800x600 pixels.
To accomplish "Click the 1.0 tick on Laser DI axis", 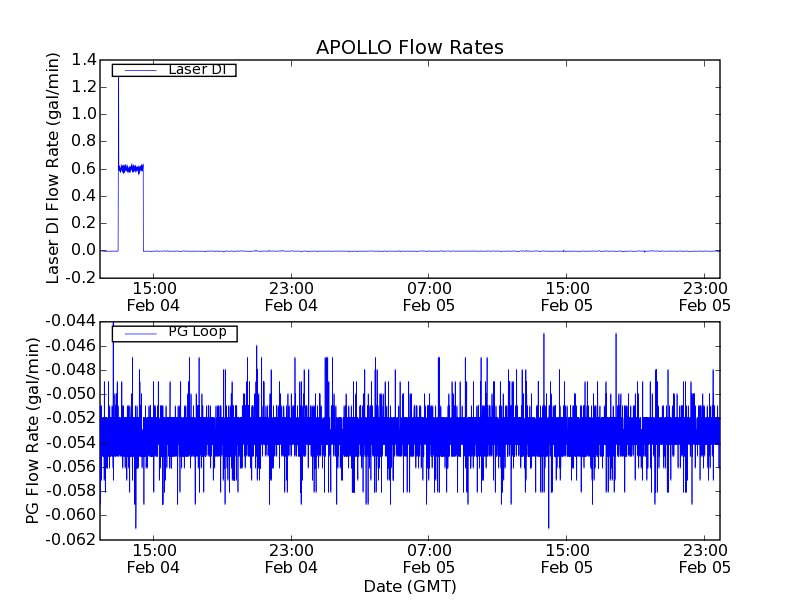I will point(83,114).
